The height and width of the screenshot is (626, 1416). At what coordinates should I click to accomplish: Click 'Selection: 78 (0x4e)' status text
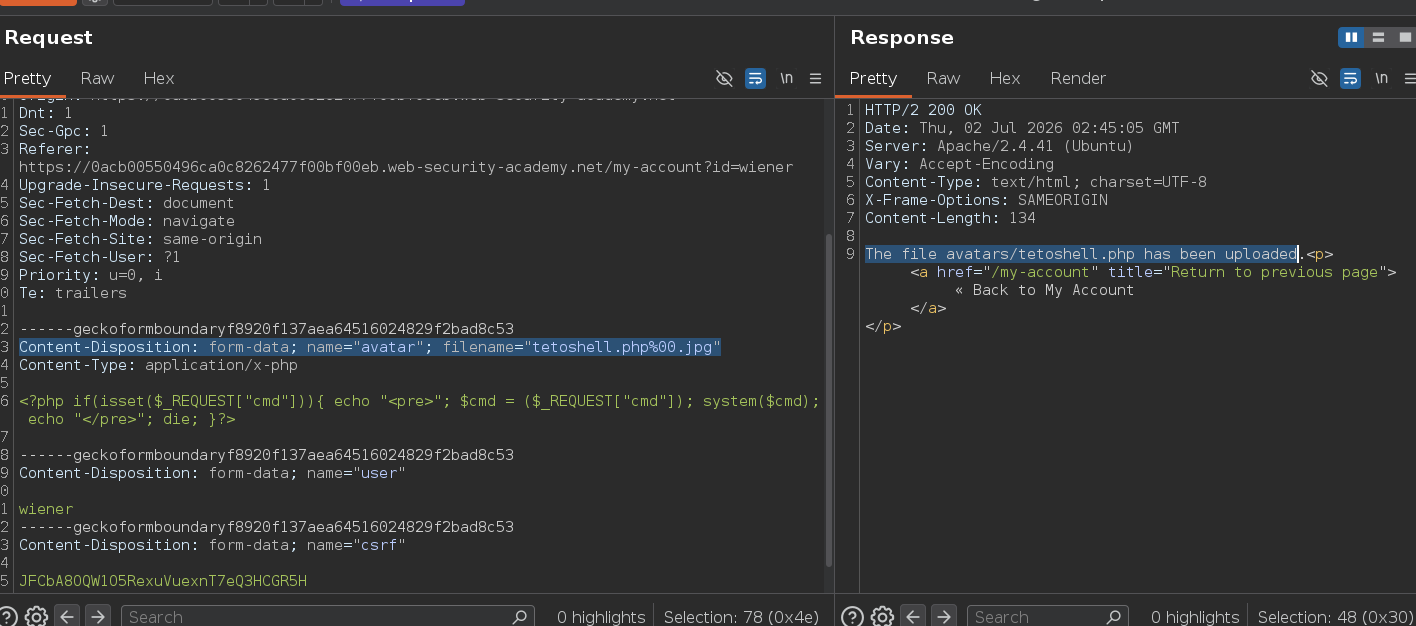coord(741,617)
